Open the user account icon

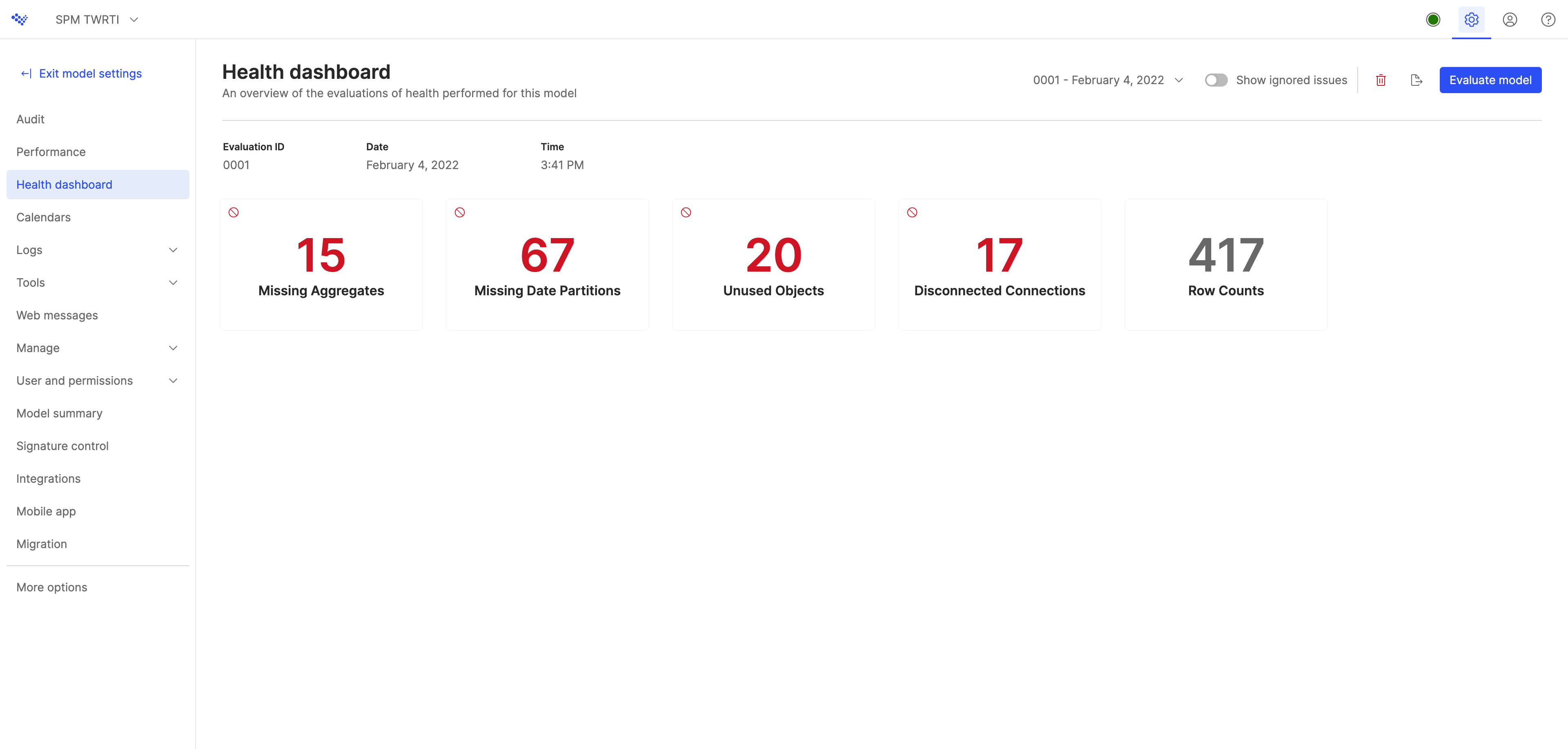pos(1510,19)
